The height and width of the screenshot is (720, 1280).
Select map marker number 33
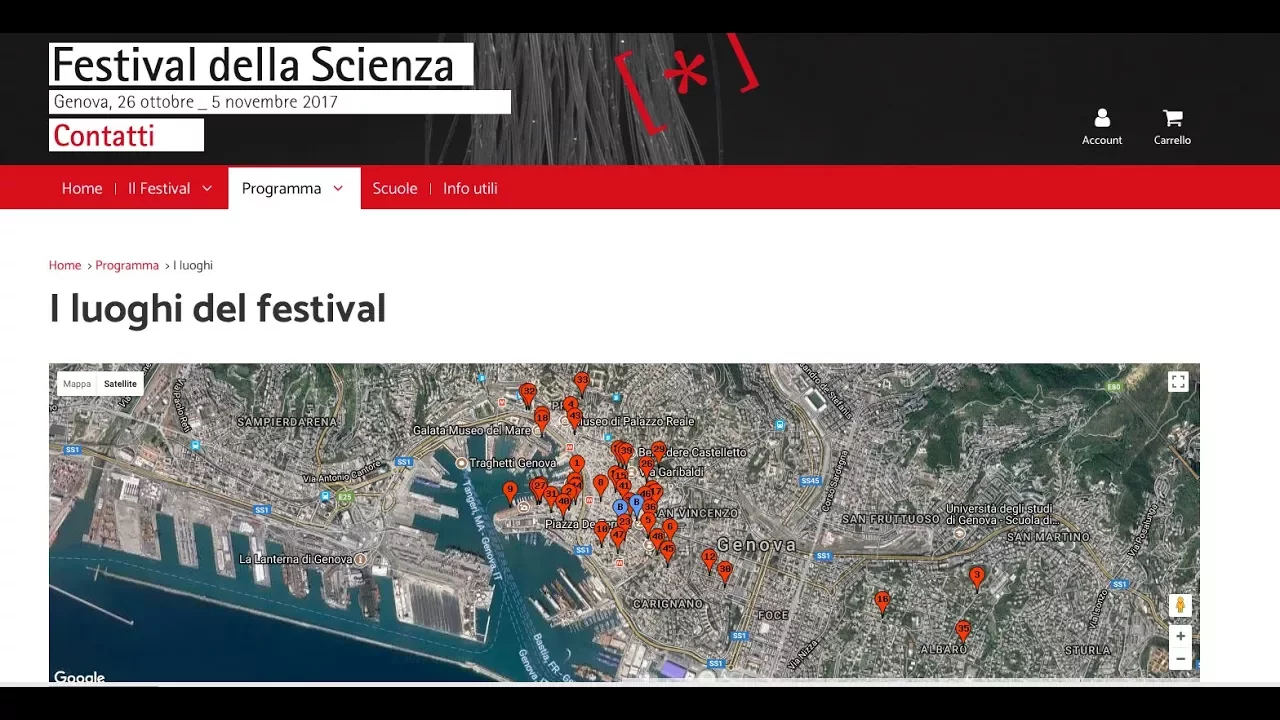581,383
